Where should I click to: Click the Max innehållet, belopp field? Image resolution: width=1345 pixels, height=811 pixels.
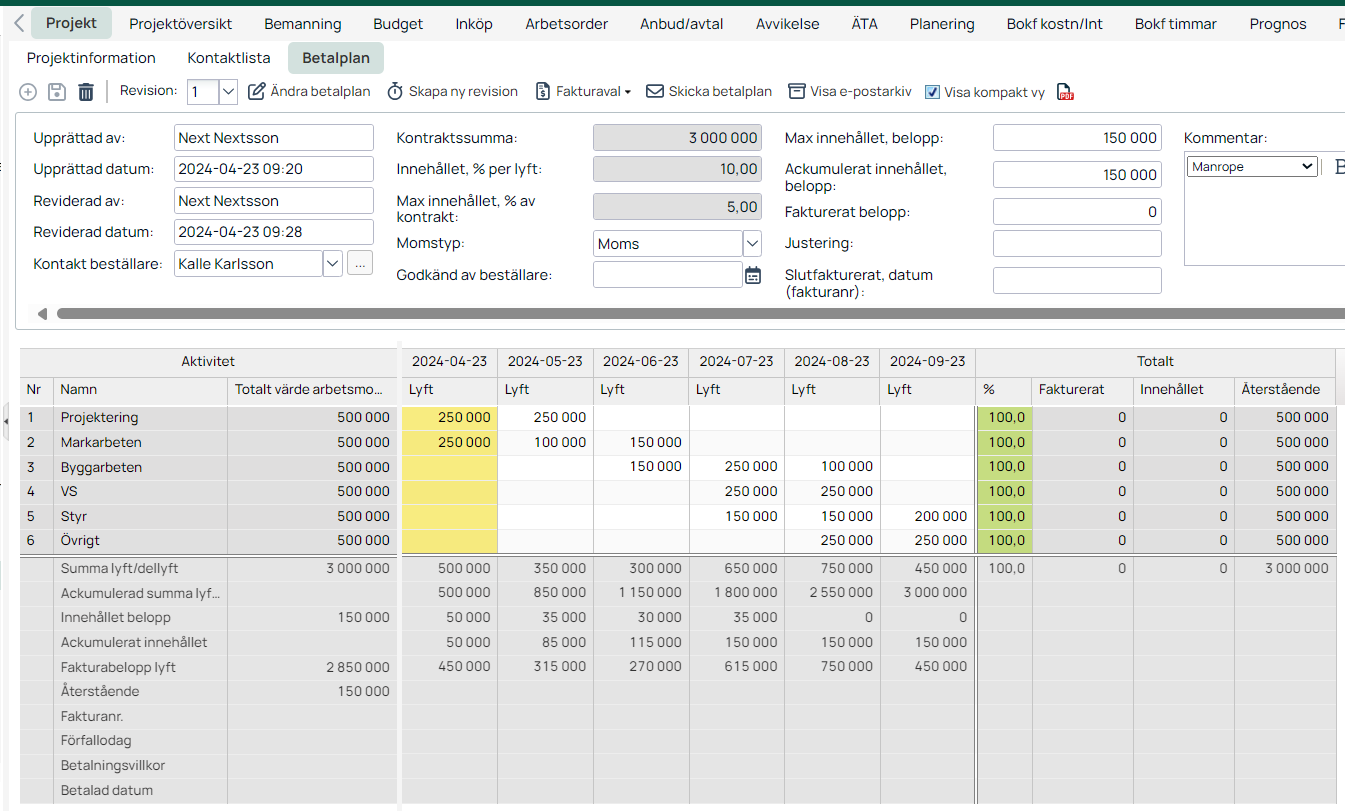1077,138
